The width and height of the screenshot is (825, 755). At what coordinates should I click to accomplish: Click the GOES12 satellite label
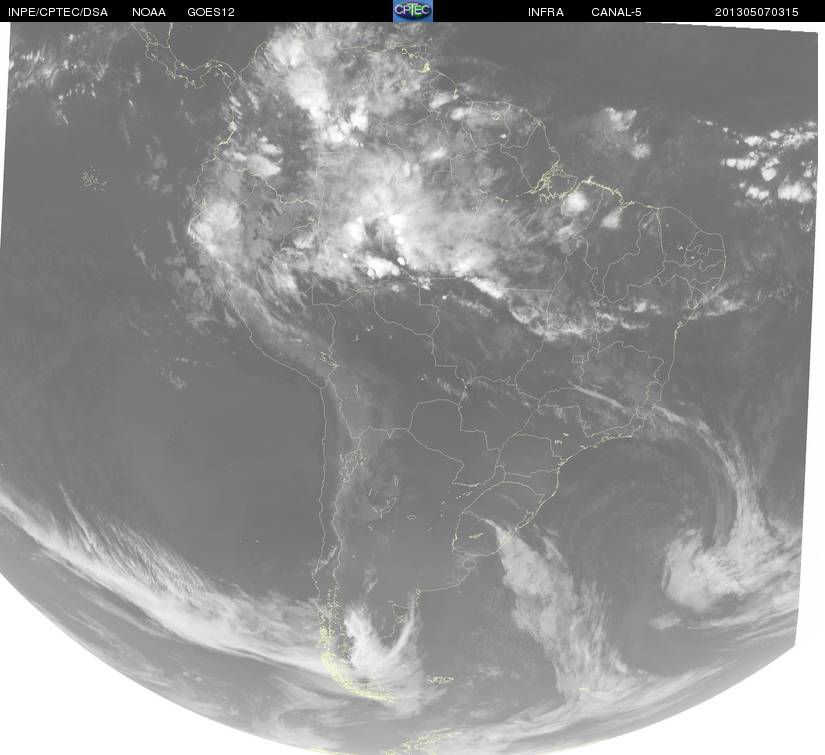pos(211,12)
